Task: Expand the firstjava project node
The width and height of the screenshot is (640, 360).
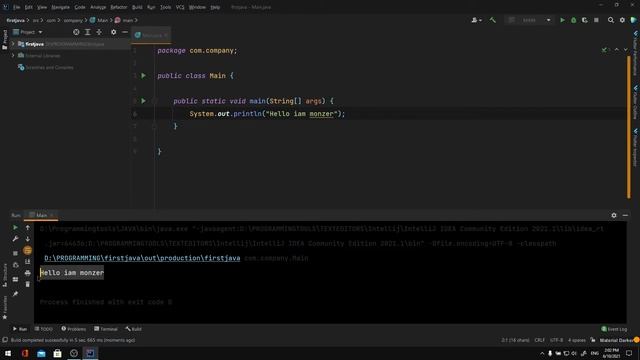Action: [x=13, y=44]
